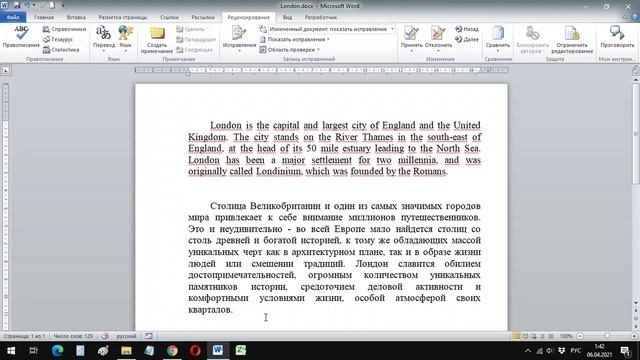This screenshot has width=640, height=360.
Task: Switch to print layout view
Action: 516,336
